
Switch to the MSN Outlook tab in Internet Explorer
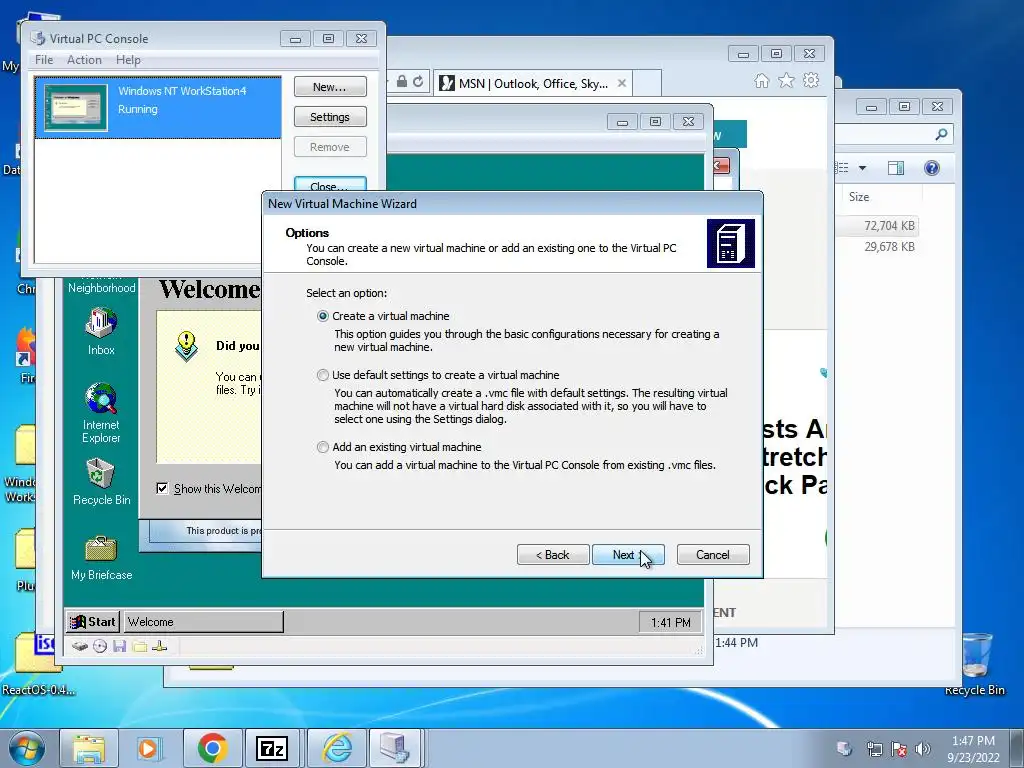(532, 84)
